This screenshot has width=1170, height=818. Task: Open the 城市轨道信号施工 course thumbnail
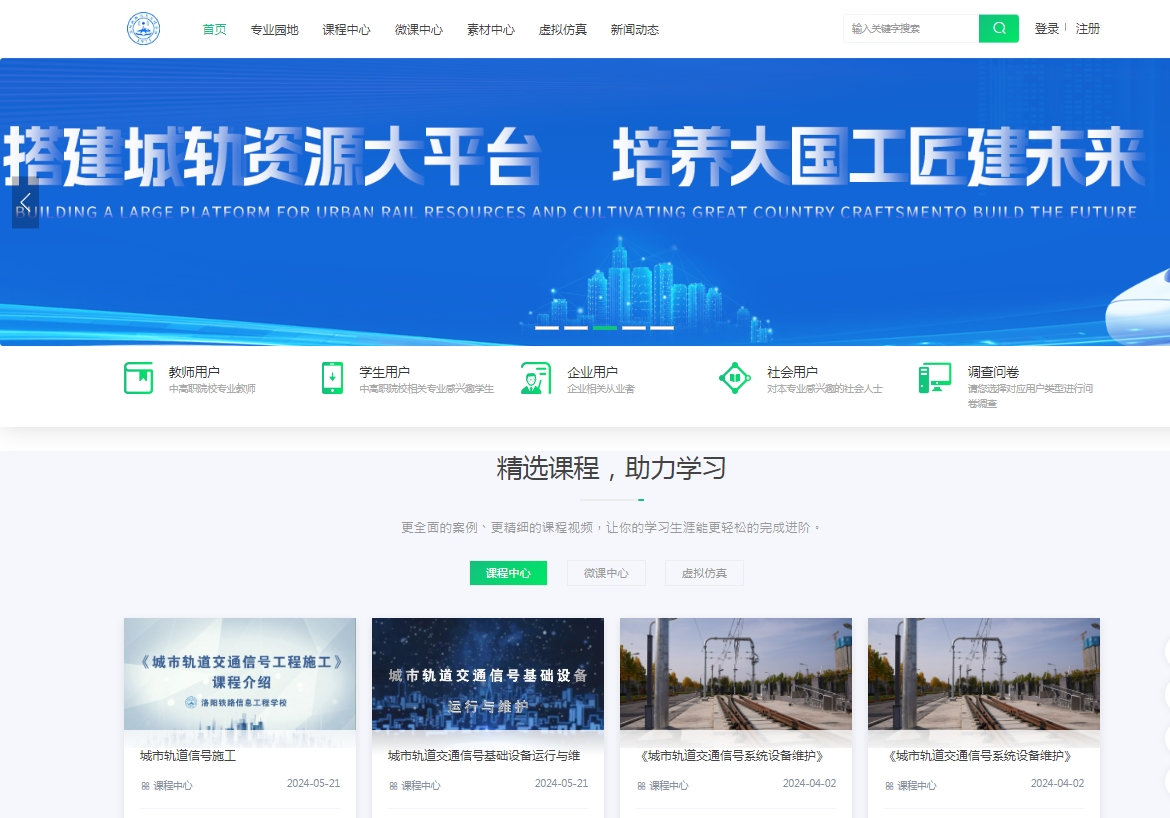(x=240, y=675)
